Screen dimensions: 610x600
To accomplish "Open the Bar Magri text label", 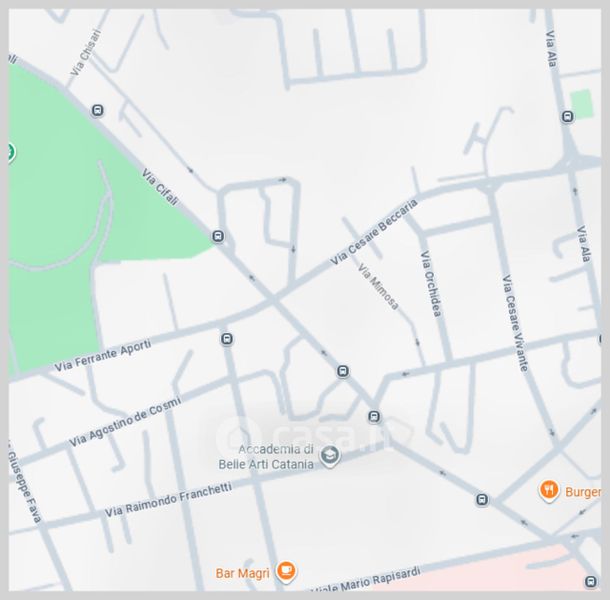I will 242,573.
